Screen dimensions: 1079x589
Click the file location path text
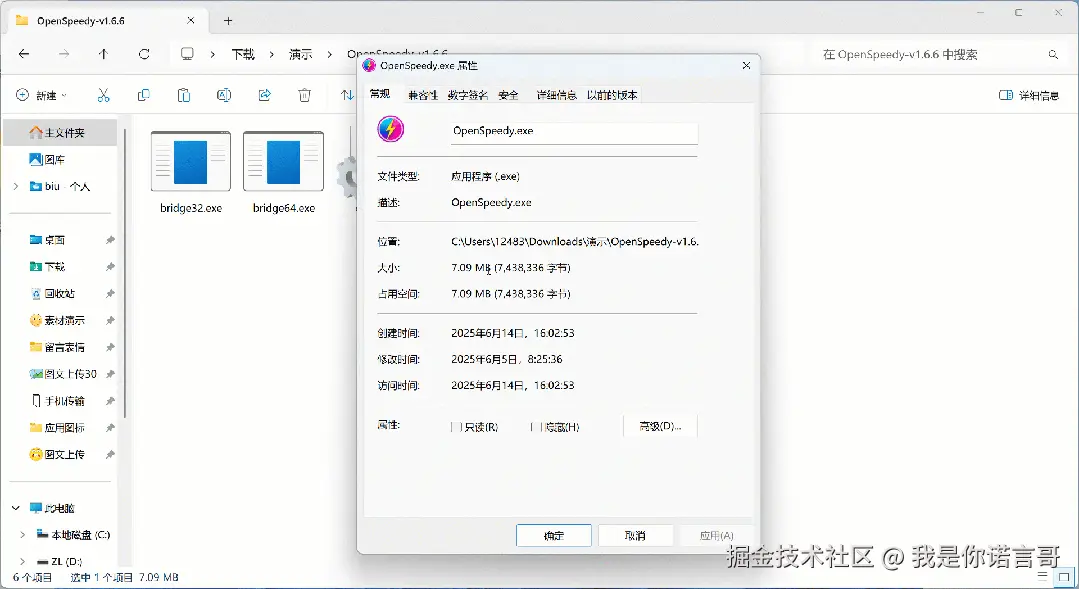click(575, 242)
